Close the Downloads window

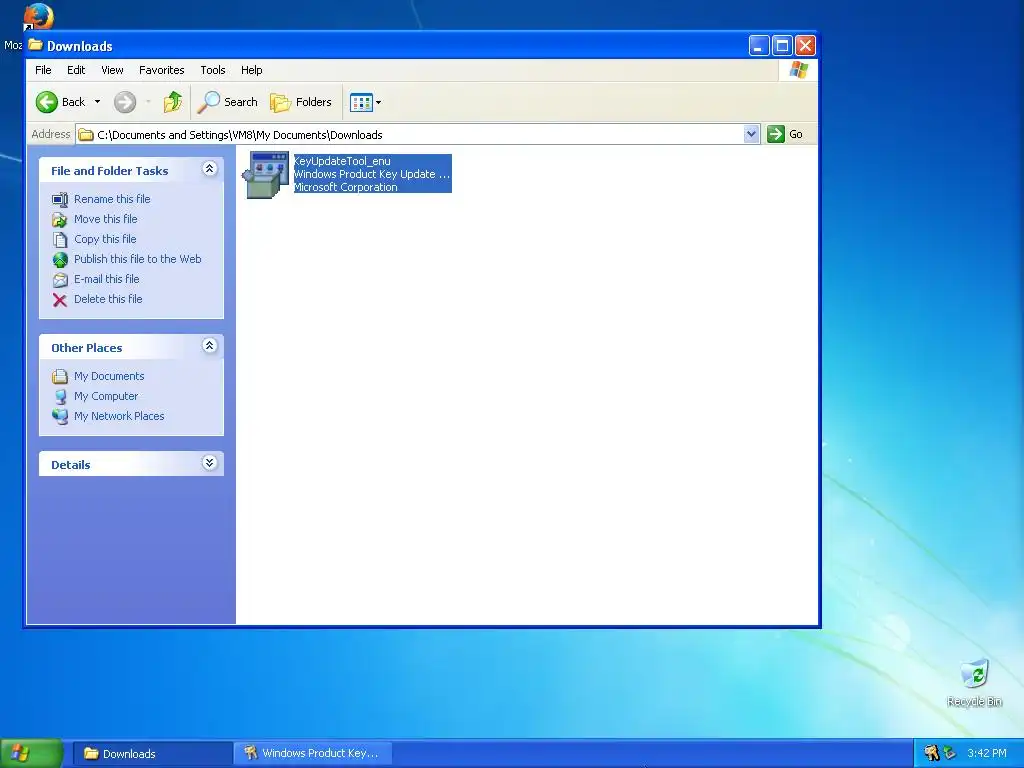pos(805,46)
